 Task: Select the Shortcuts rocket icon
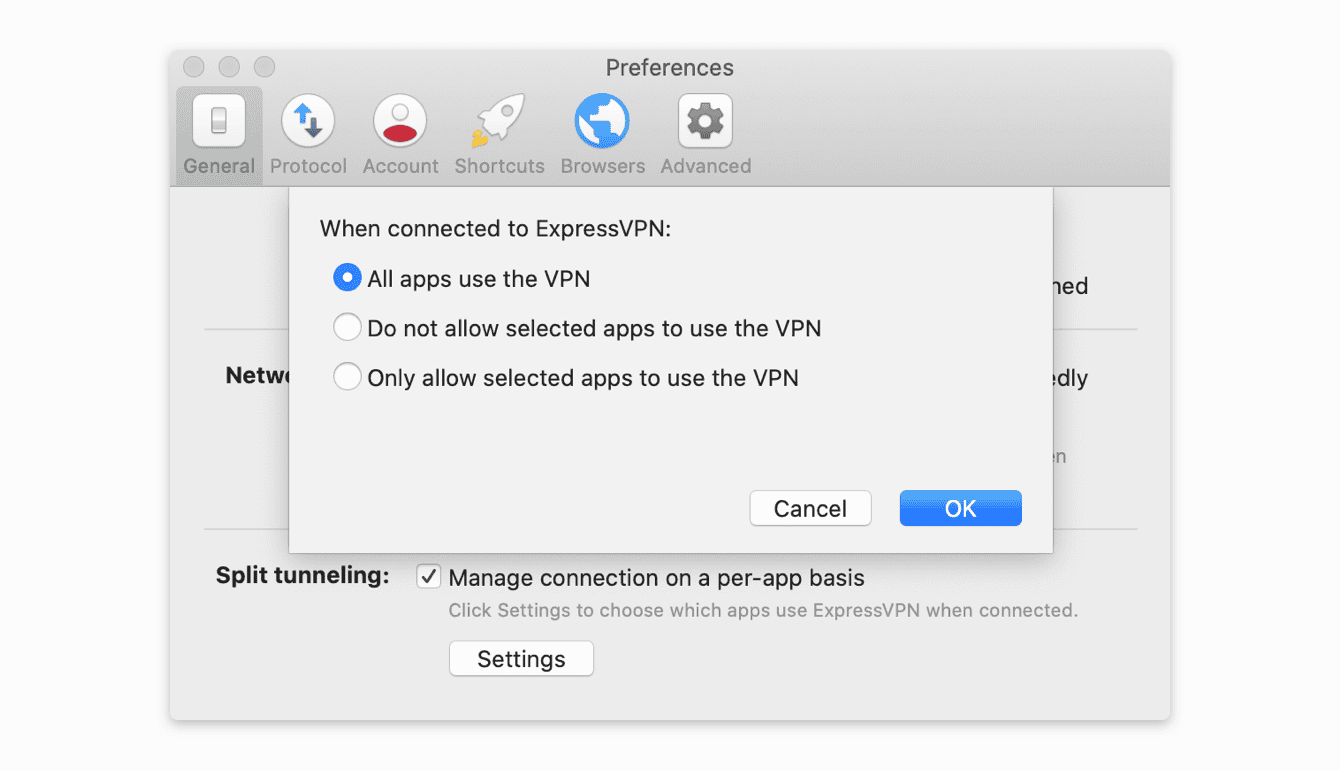tap(499, 121)
